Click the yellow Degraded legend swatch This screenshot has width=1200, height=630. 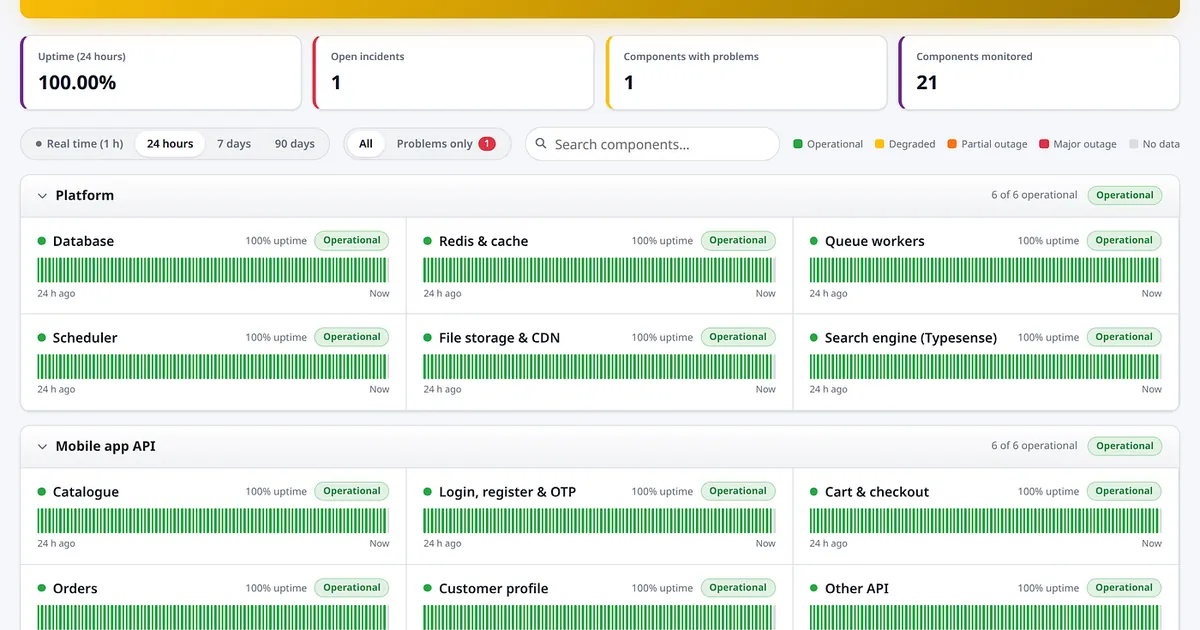pos(880,144)
